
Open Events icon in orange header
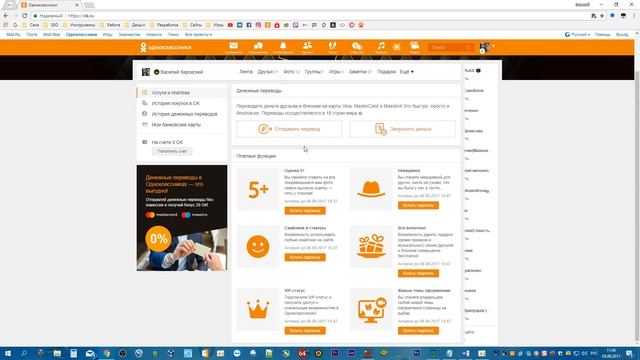(357, 47)
